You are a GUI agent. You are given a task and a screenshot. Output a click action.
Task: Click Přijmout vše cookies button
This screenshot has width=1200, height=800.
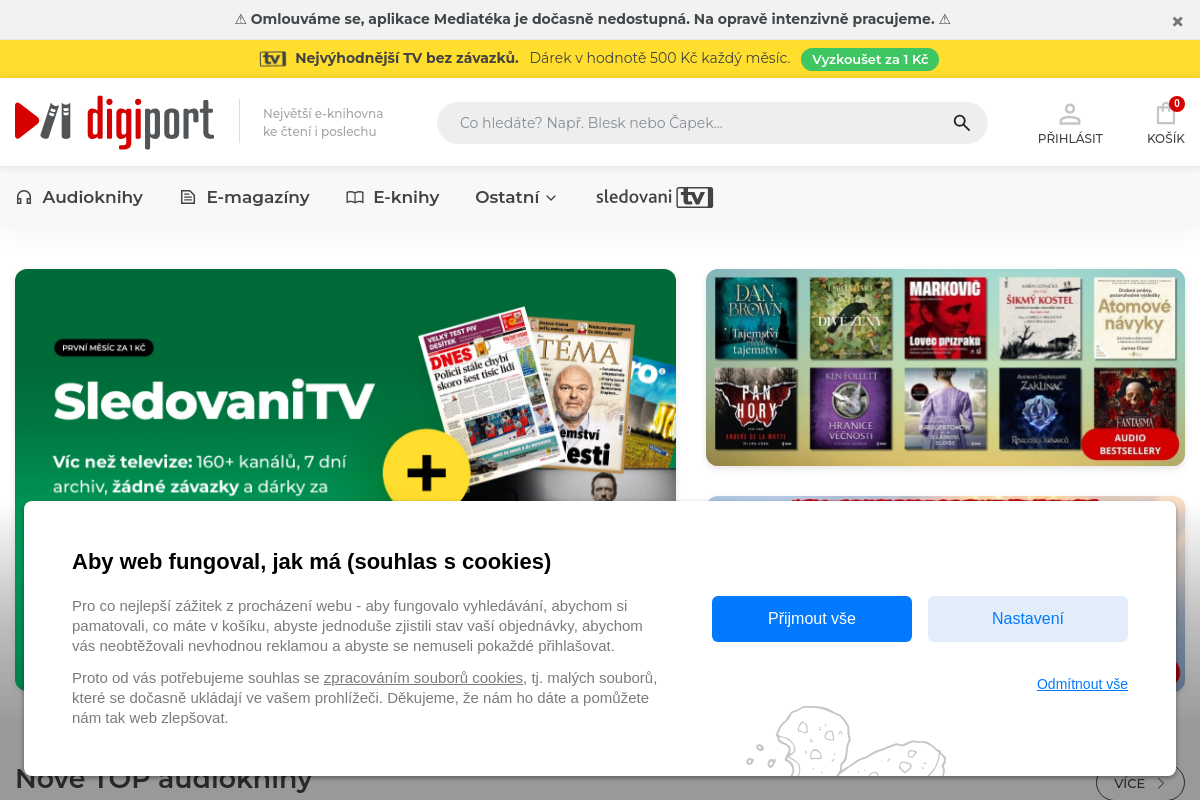tap(812, 619)
